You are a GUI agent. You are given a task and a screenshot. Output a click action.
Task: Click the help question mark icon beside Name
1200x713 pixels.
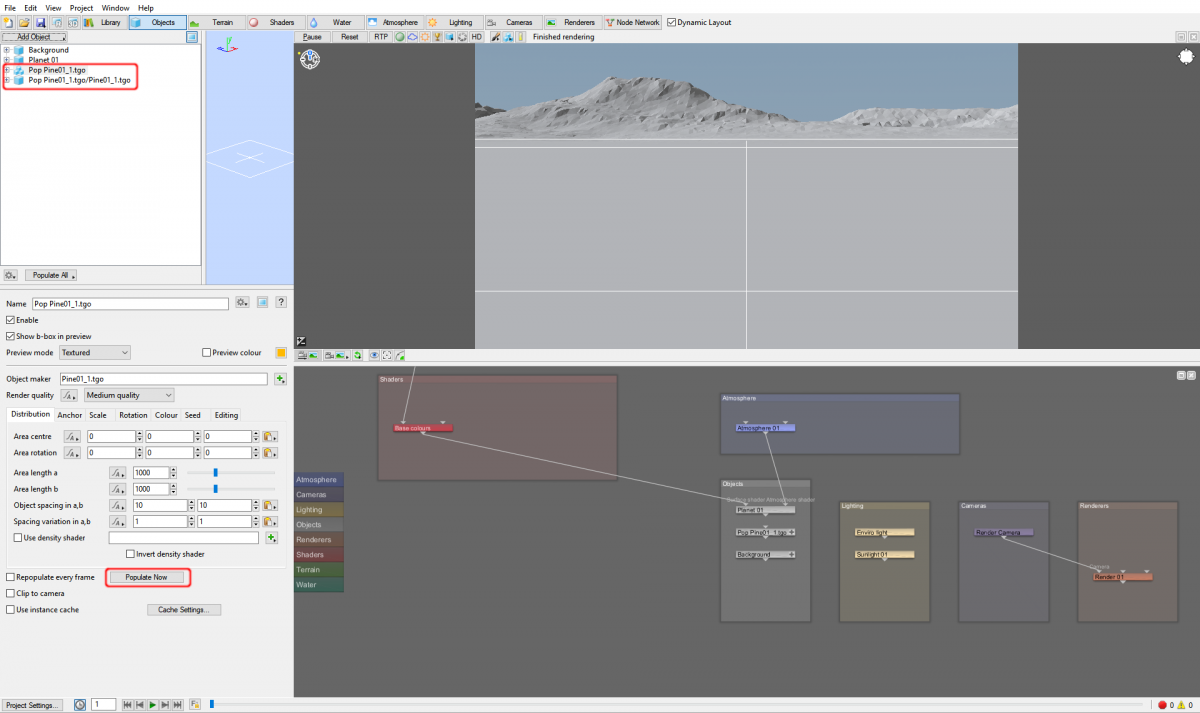coord(282,302)
